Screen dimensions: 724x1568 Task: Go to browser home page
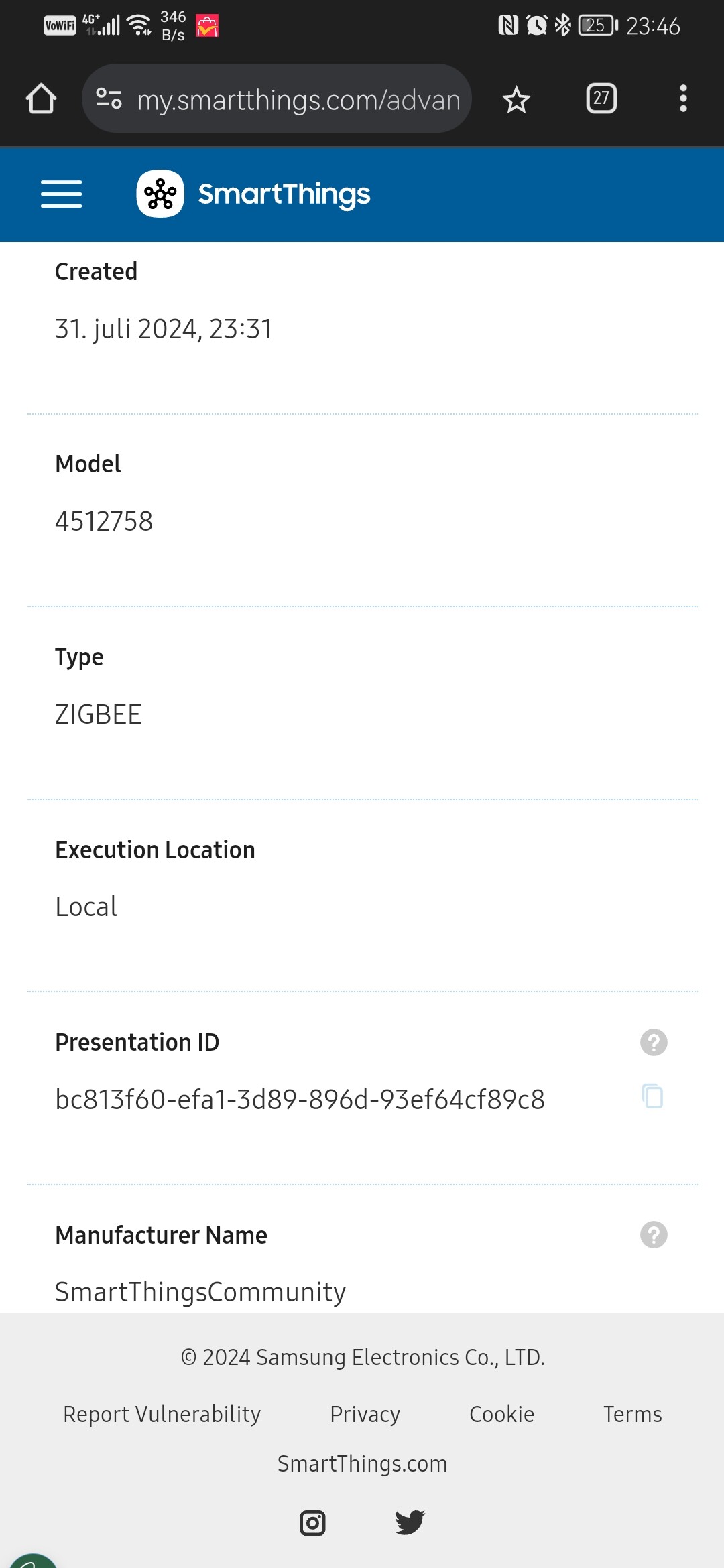41,99
